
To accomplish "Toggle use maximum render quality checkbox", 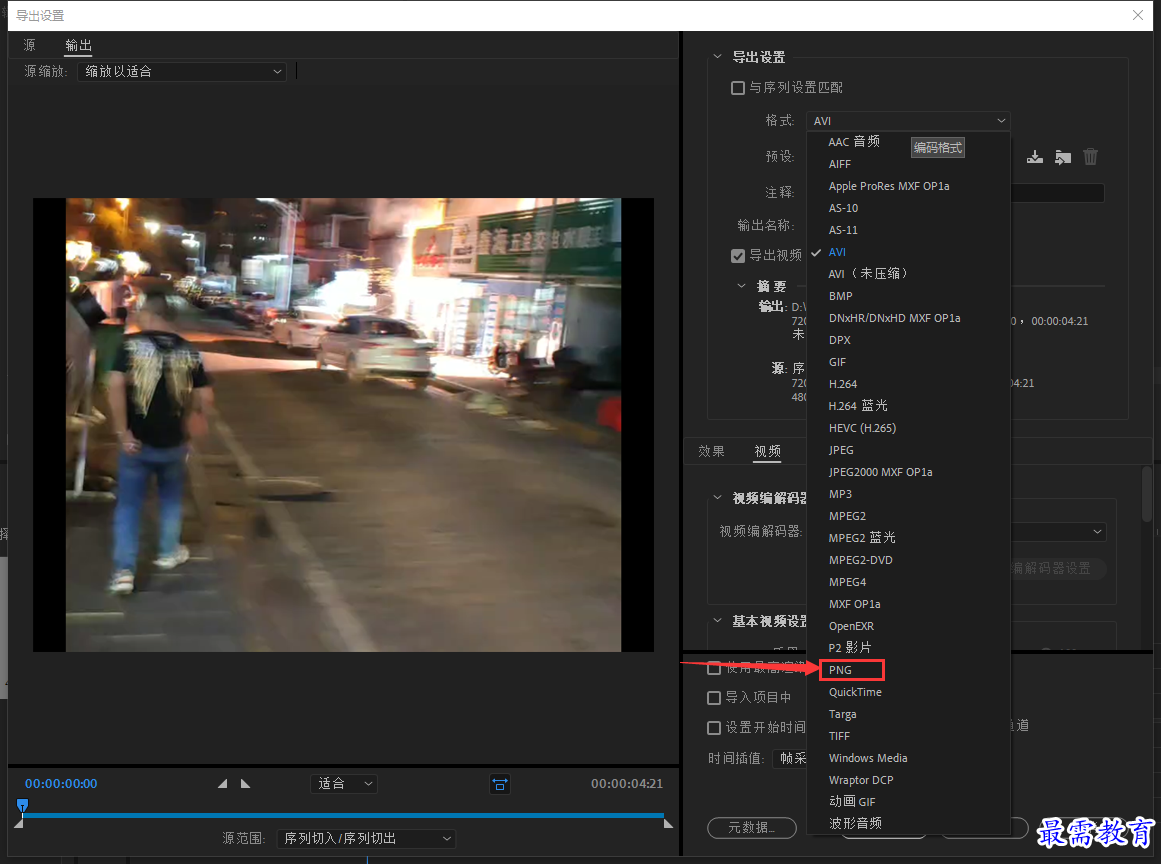I will [714, 669].
